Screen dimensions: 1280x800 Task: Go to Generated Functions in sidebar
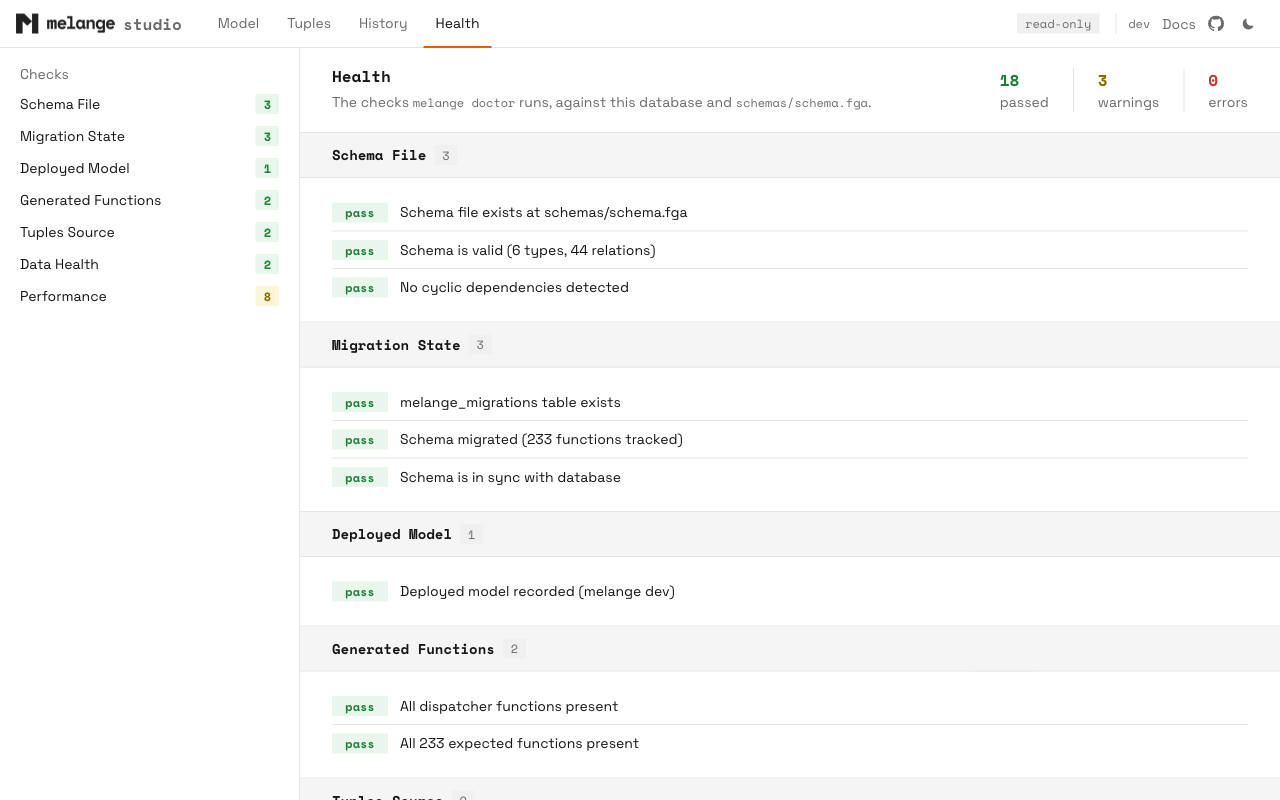(149, 200)
